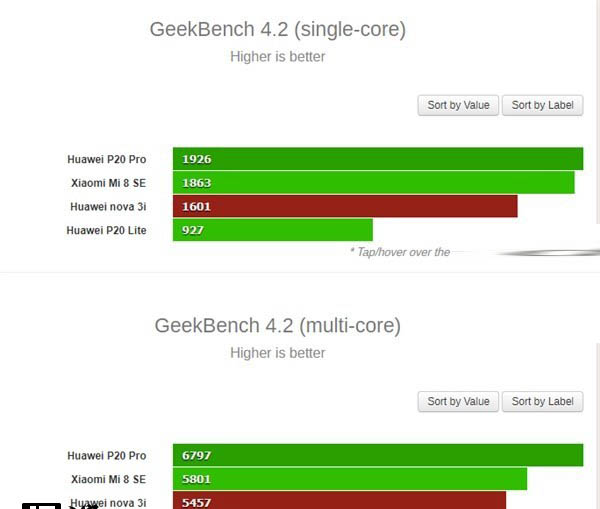The image size is (600, 509).
Task: Click the red Huawei nova 3i 1601 bar
Action: (345, 207)
